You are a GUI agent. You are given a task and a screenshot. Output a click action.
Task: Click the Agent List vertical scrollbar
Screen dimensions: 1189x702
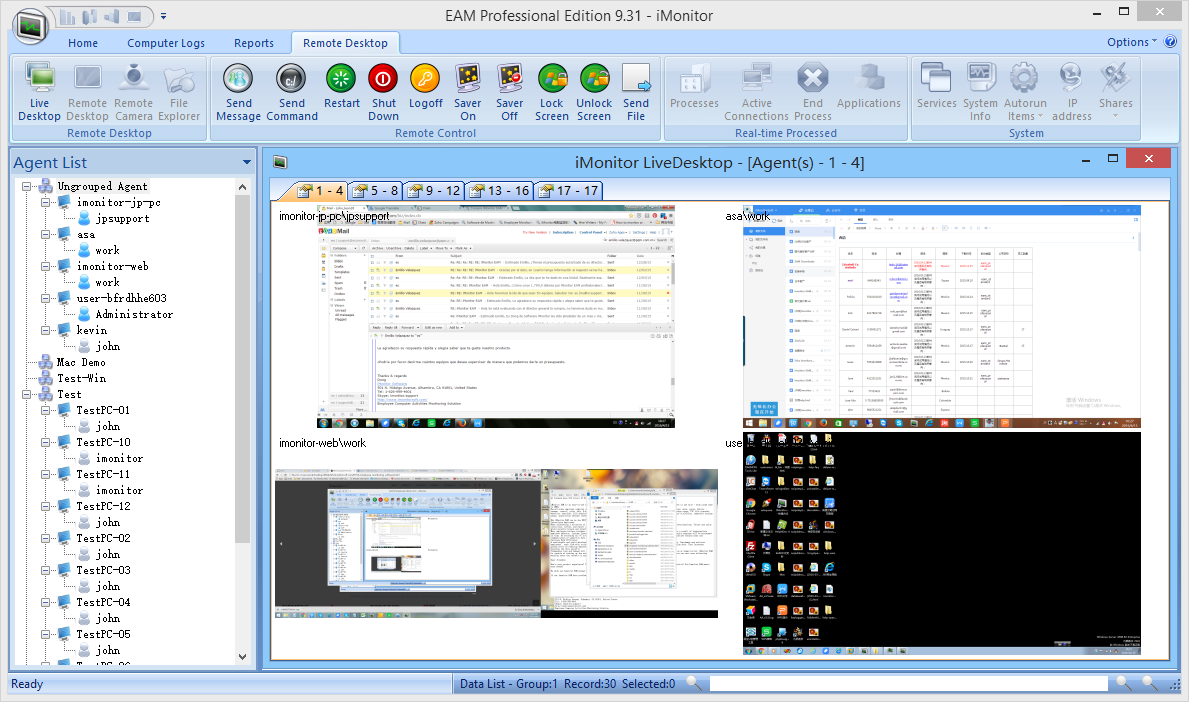[x=242, y=400]
